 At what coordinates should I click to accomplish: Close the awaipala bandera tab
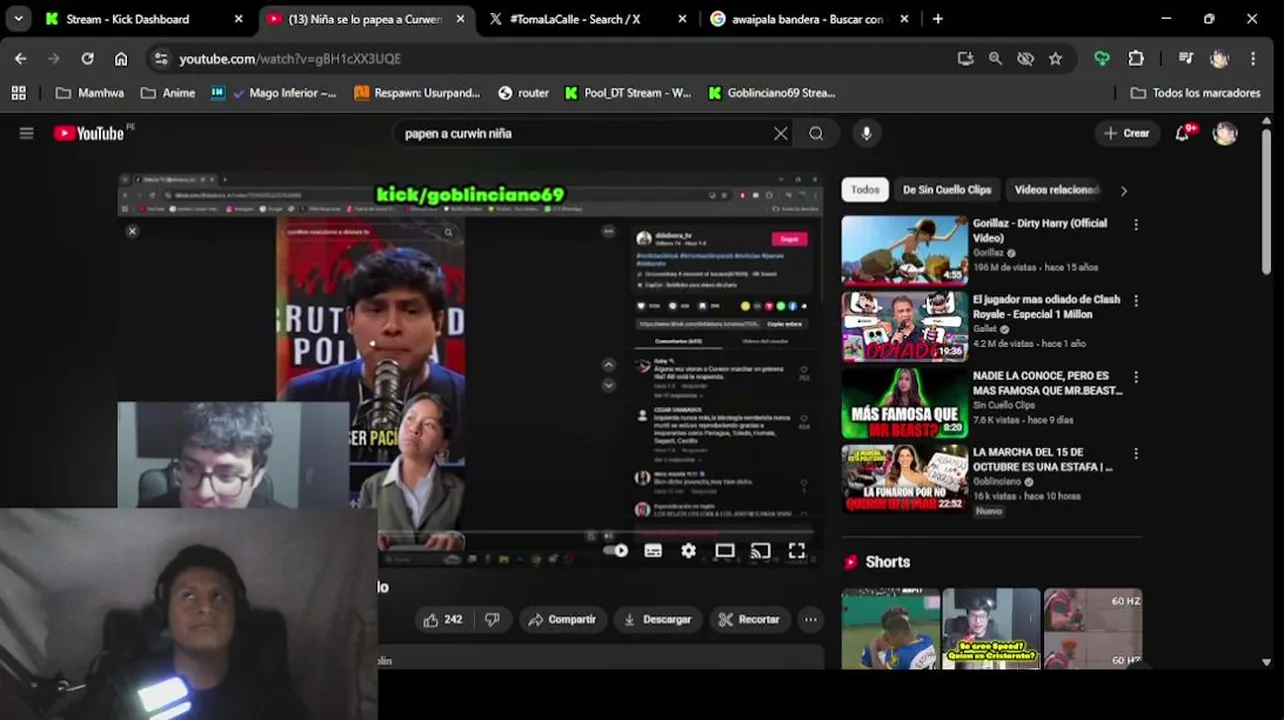(x=903, y=19)
